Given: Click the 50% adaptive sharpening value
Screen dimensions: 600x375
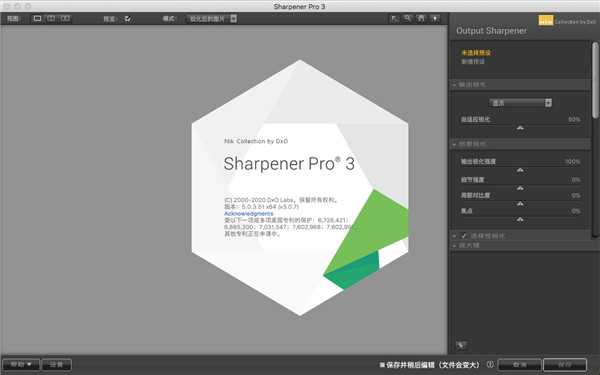Looking at the screenshot, I should 574,119.
